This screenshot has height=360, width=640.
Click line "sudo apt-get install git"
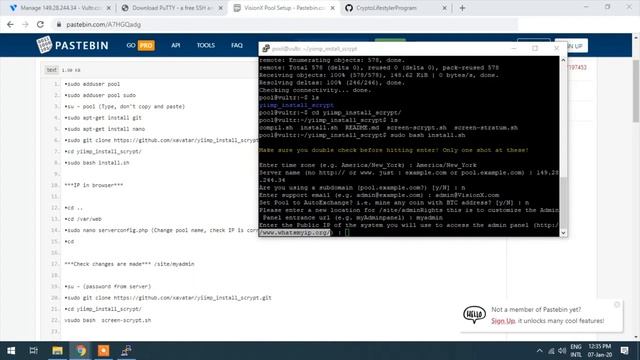click(x=103, y=118)
